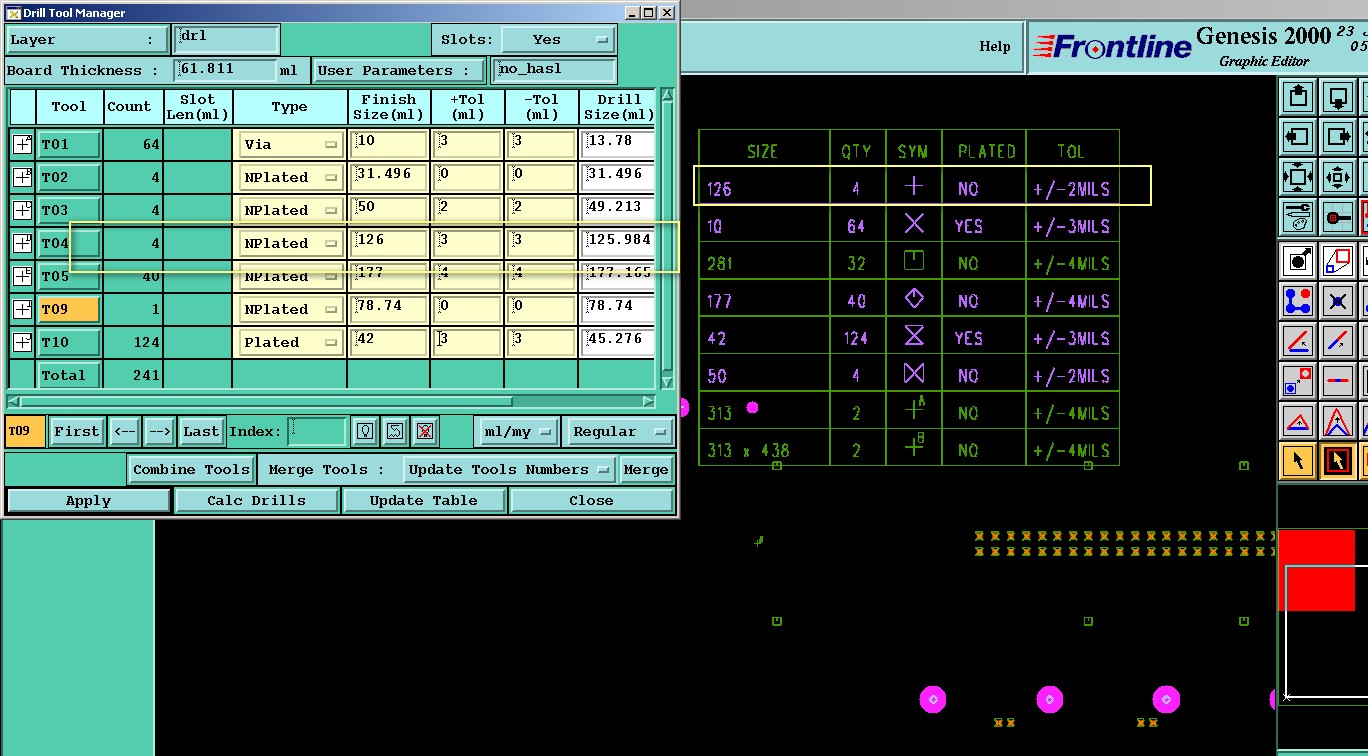Open the wrench and palette tools icon
The image size is (1368, 756).
[x=1298, y=217]
